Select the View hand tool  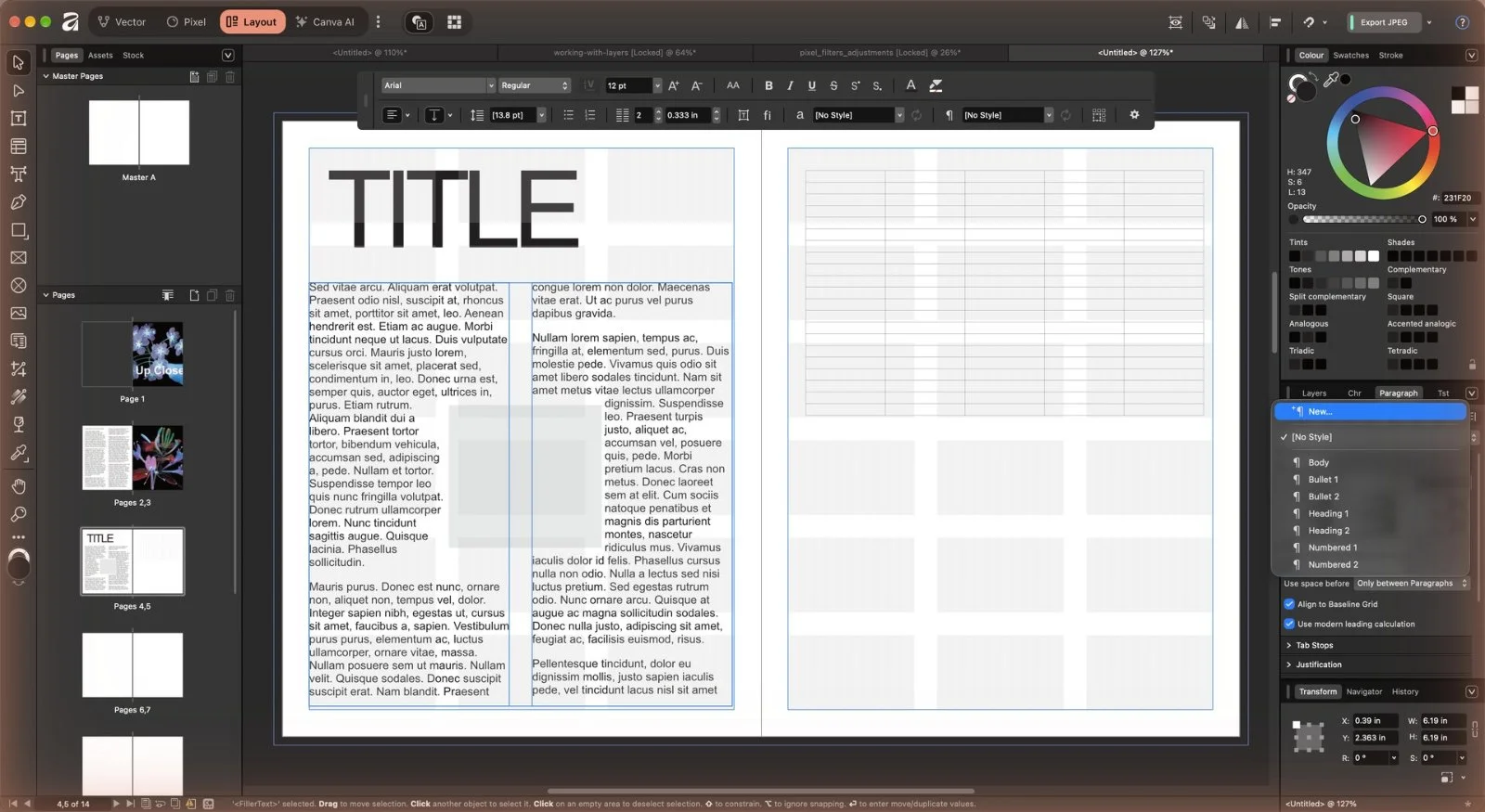point(18,486)
